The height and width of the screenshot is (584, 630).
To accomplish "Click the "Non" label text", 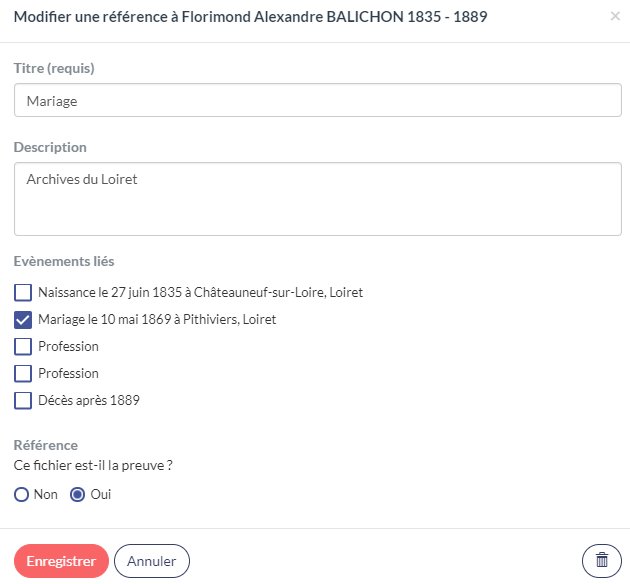I will pos(46,495).
